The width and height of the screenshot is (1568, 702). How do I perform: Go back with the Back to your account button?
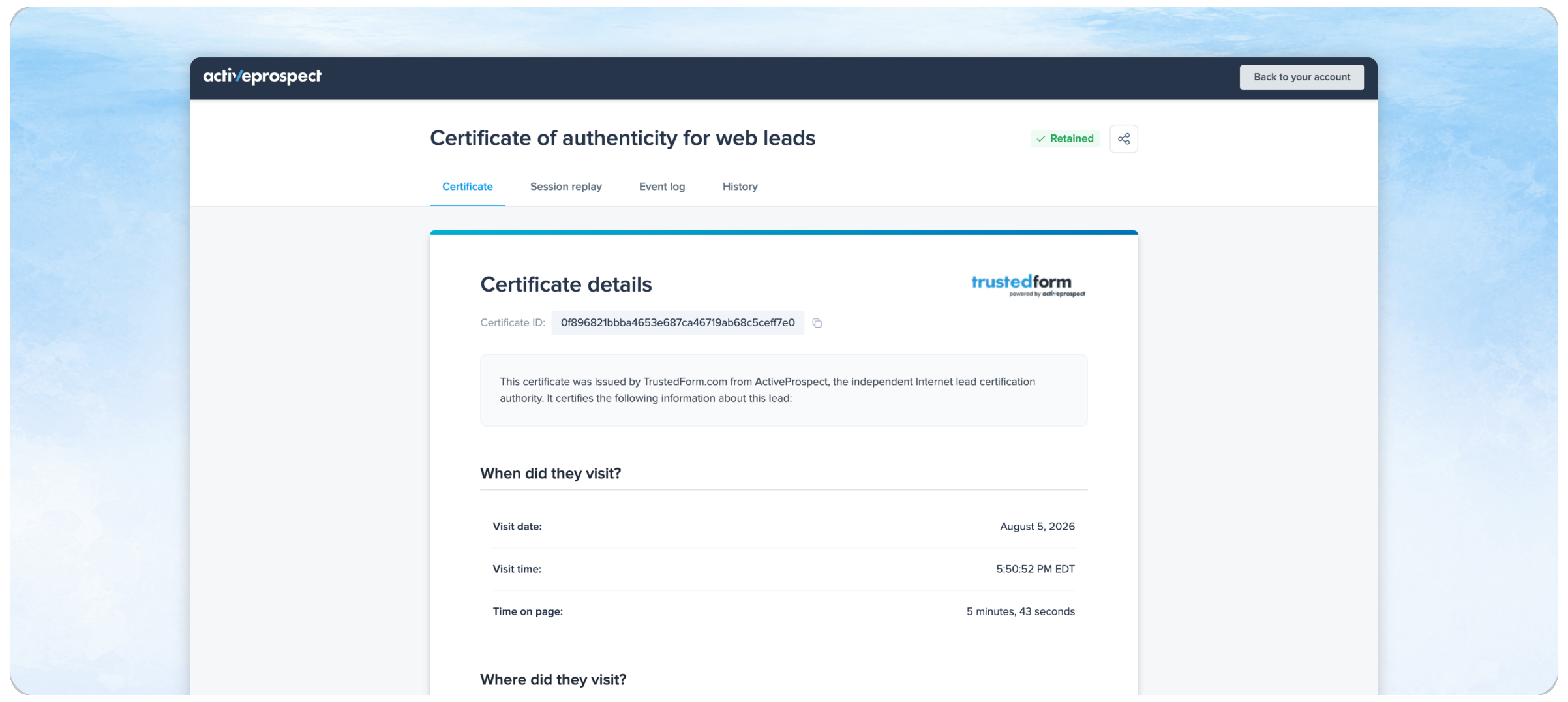point(1301,77)
